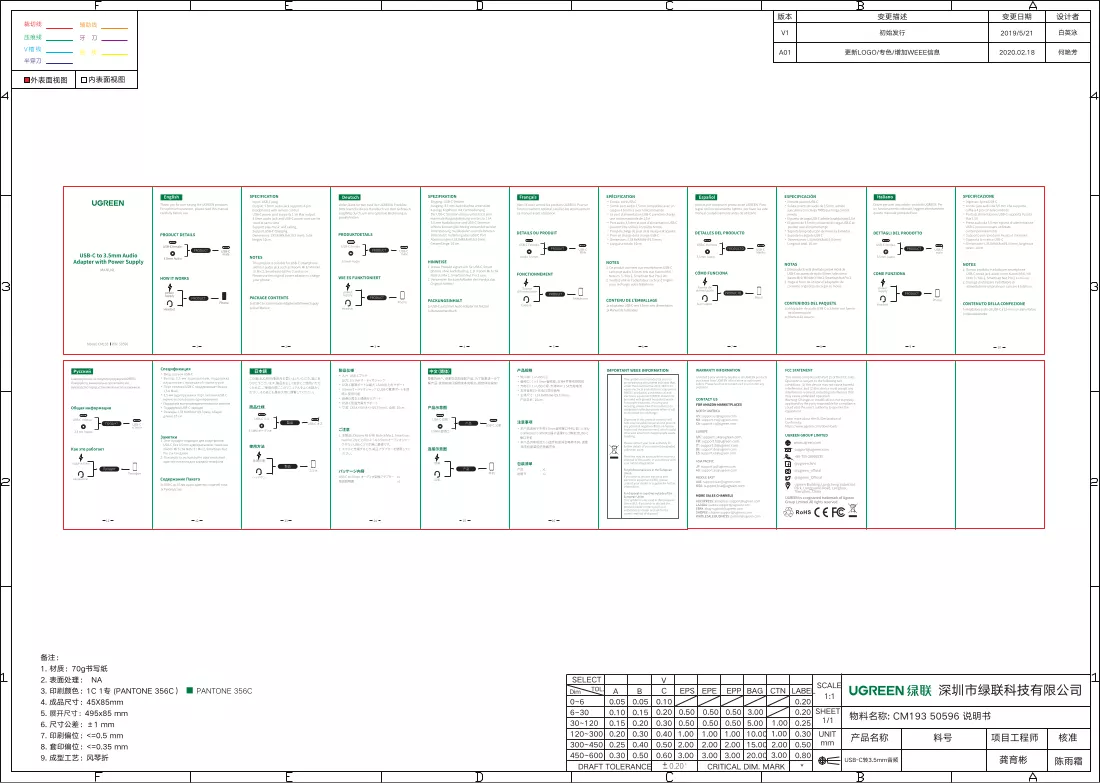Click the "SCALE 1:1" cell
This screenshot has height=783, width=1100.
[829, 691]
